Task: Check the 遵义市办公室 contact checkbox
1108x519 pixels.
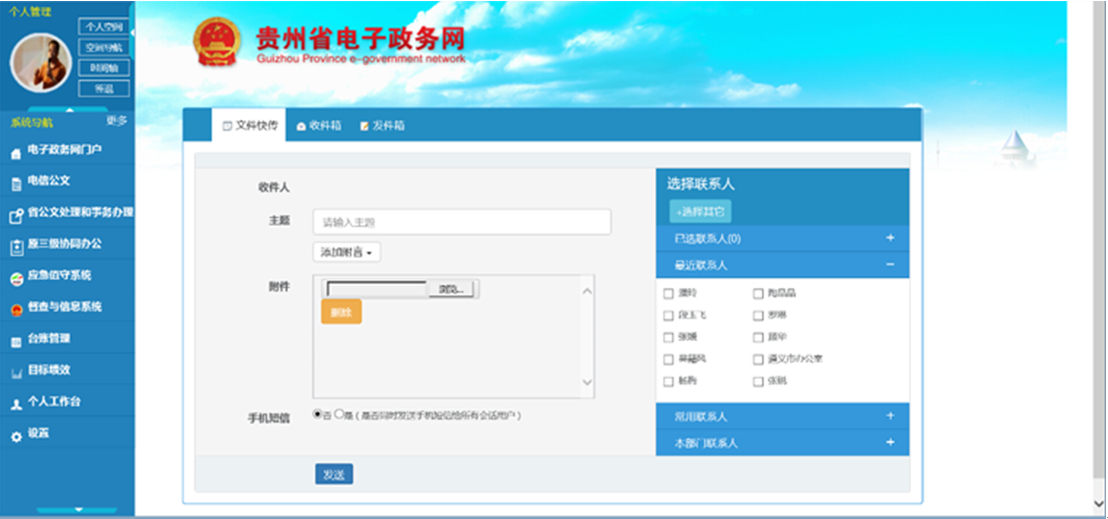Action: tap(758, 359)
